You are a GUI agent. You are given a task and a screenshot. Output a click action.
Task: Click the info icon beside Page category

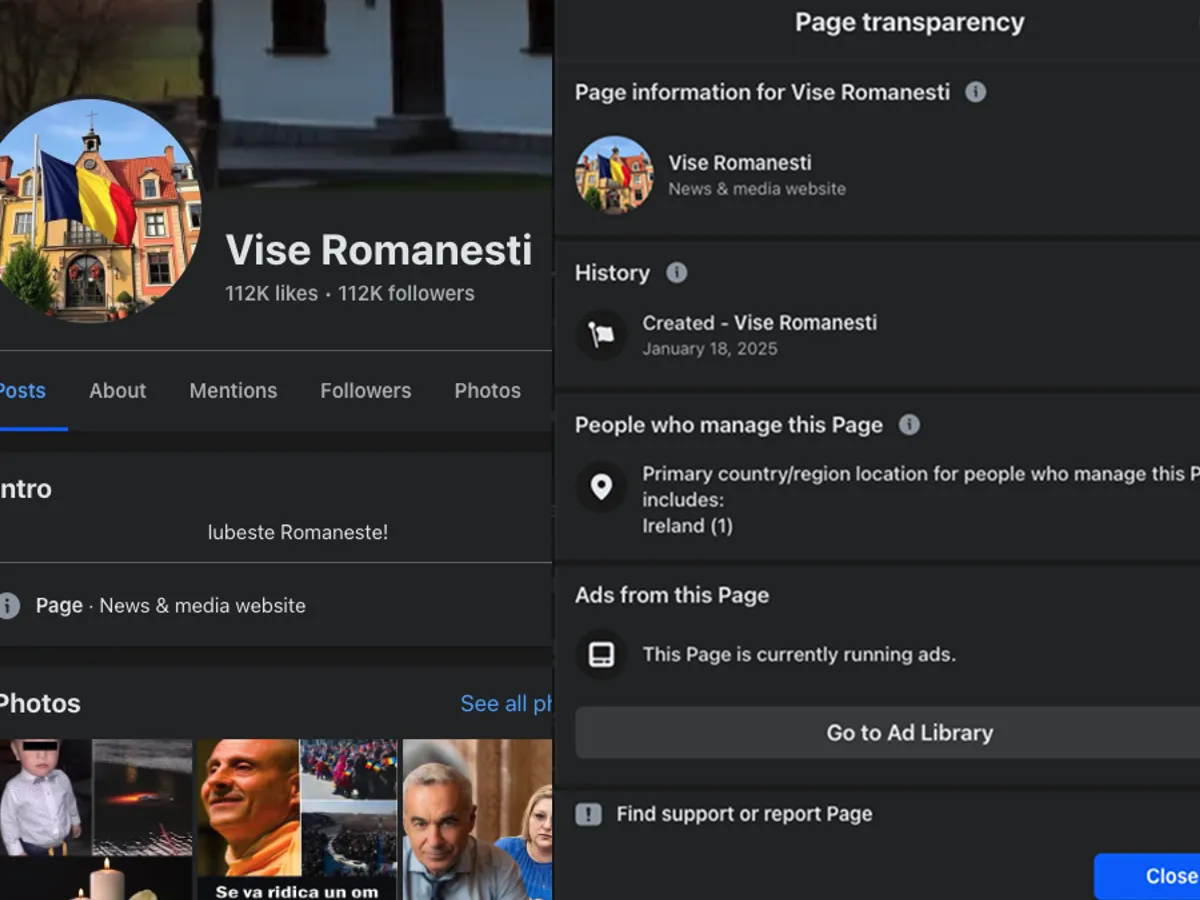[9, 606]
